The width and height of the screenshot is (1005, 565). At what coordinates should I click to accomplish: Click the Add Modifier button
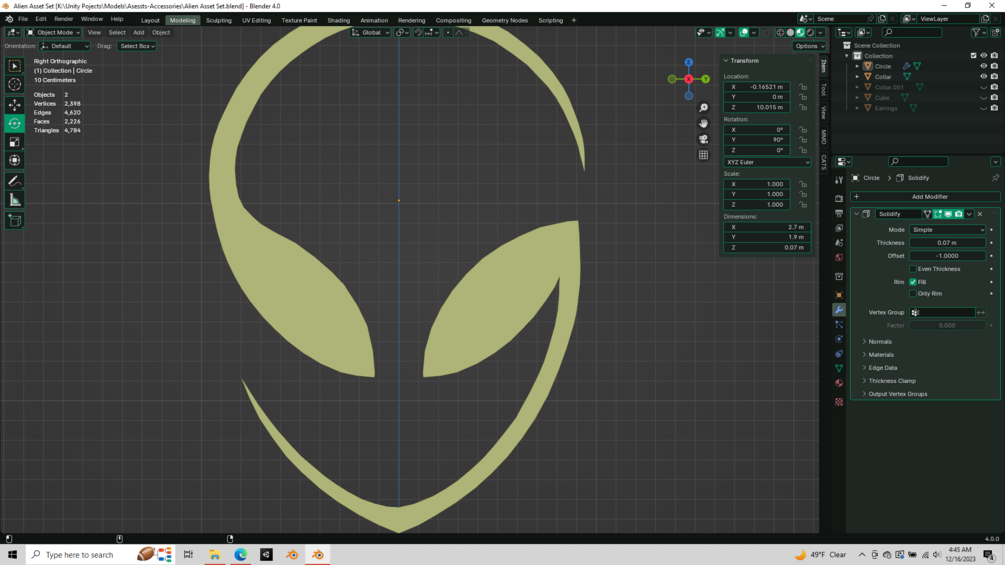point(925,197)
